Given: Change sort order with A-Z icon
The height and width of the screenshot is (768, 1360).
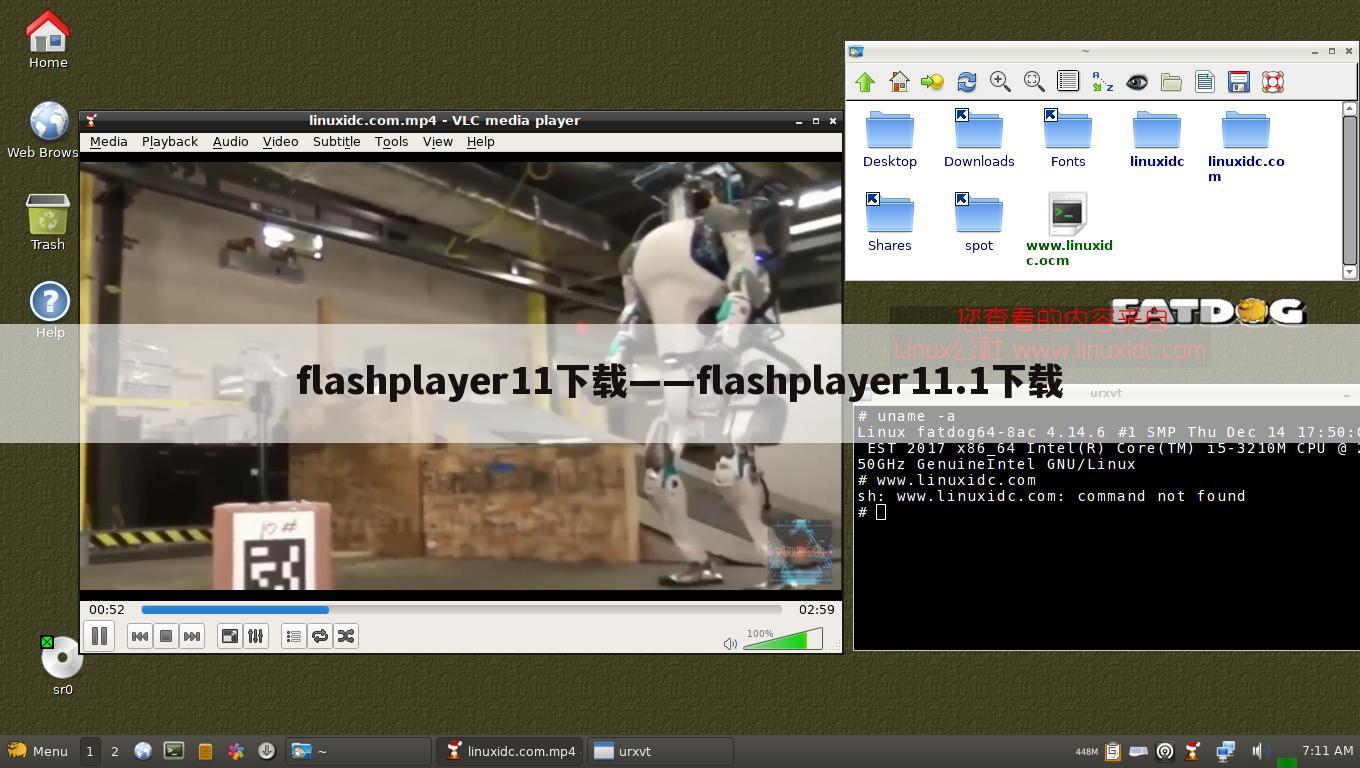Looking at the screenshot, I should [1102, 82].
